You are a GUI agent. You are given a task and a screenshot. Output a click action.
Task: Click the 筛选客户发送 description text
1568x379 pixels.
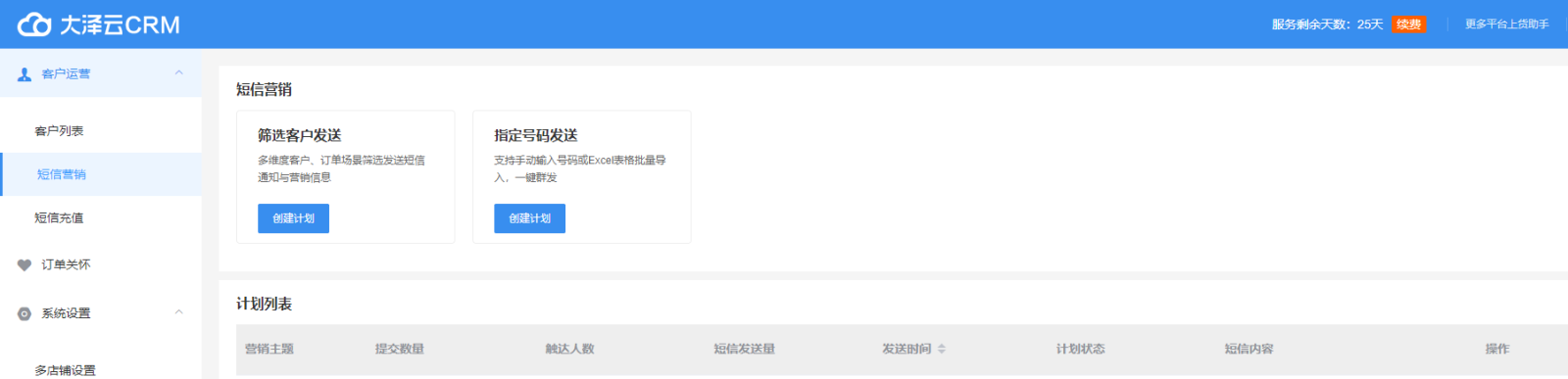[341, 168]
